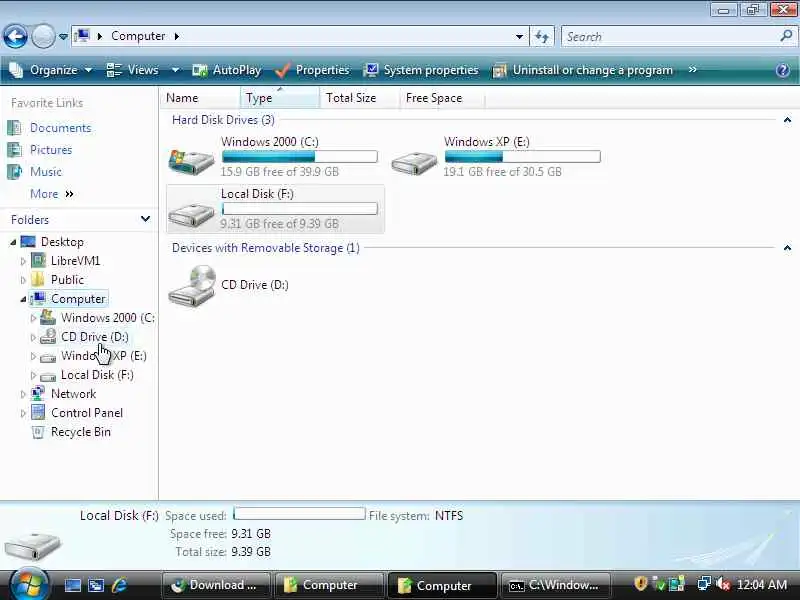Click inside the Search box
Image resolution: width=800 pixels, height=600 pixels.
[x=671, y=37]
